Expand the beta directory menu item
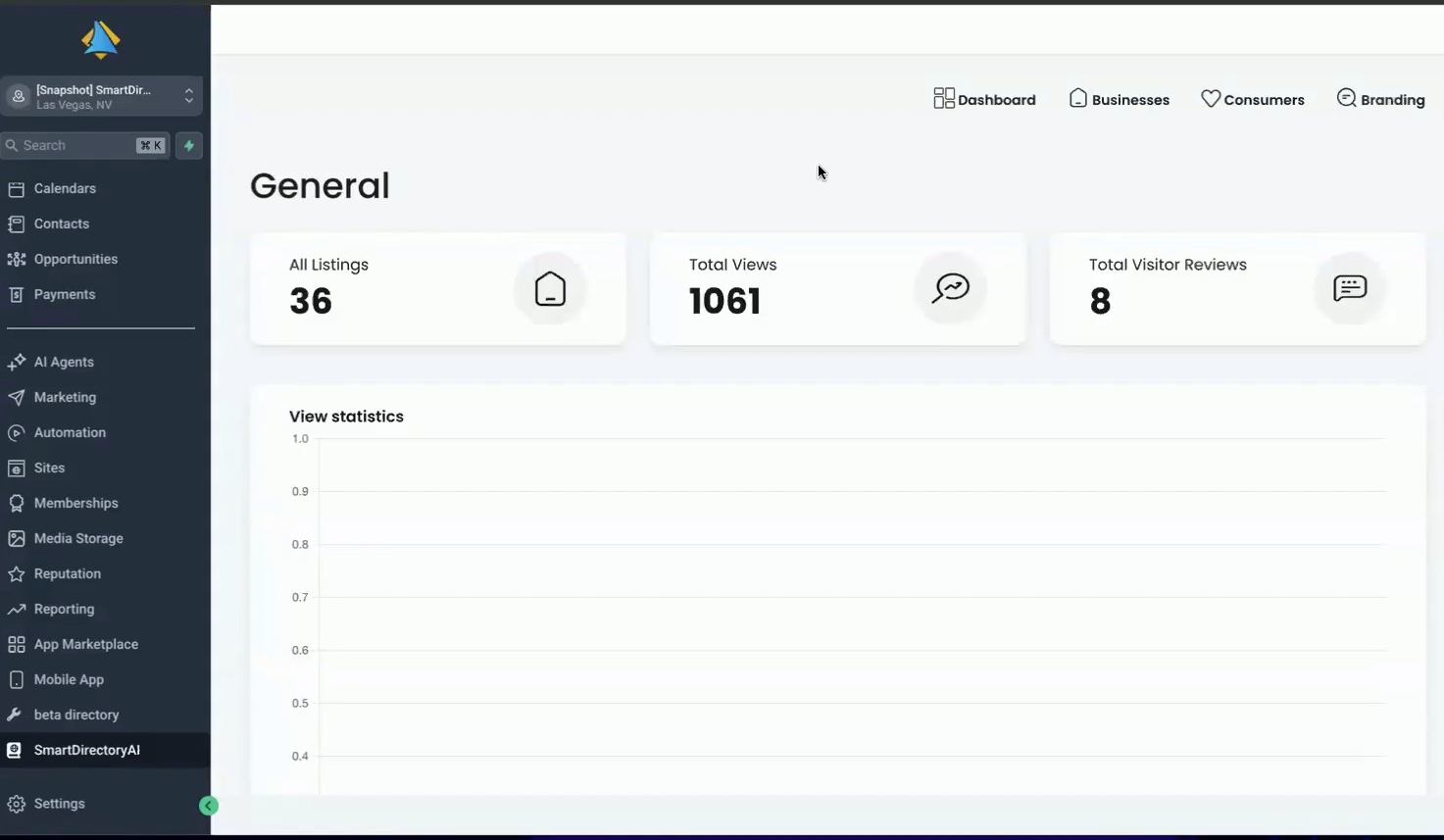Image resolution: width=1444 pixels, height=840 pixels. click(76, 715)
